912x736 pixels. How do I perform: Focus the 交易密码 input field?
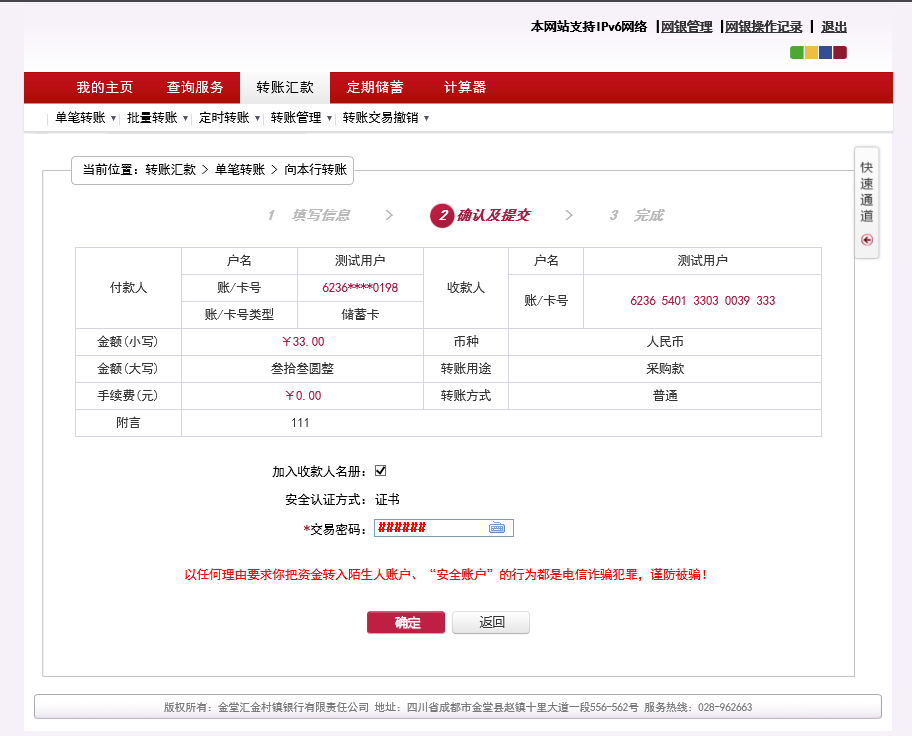(x=430, y=528)
